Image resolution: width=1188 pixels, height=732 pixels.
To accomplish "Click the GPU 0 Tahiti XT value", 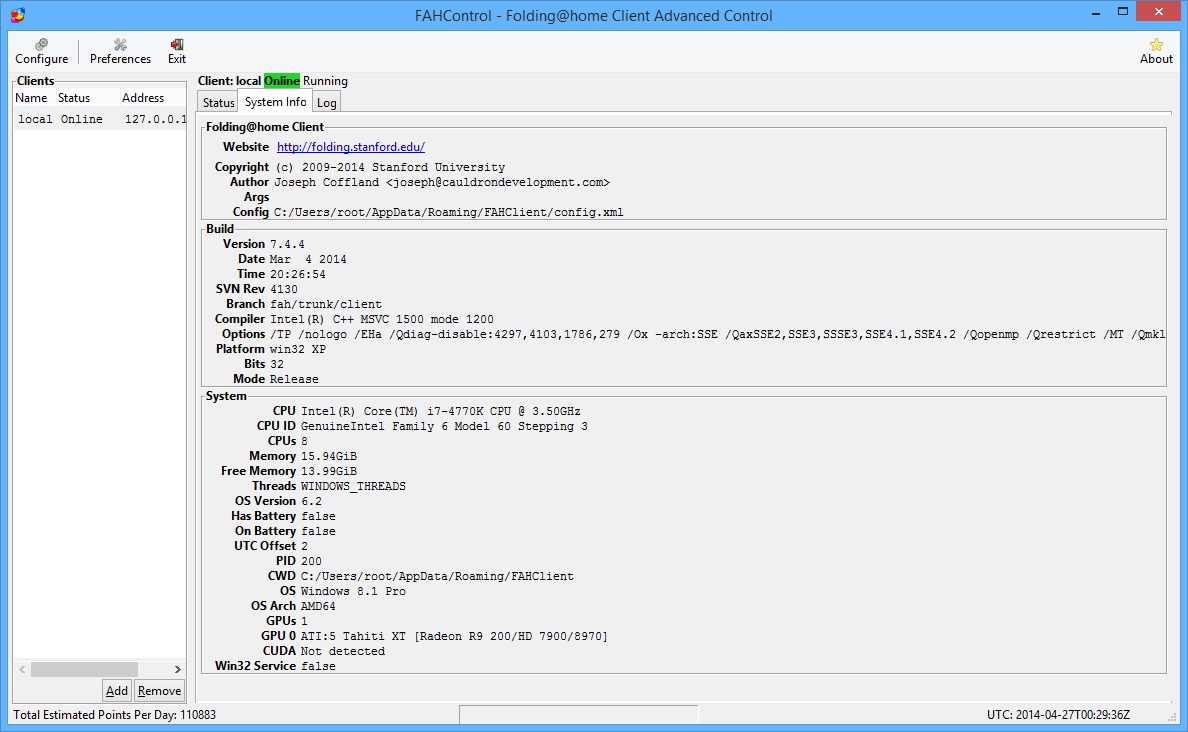I will 455,637.
